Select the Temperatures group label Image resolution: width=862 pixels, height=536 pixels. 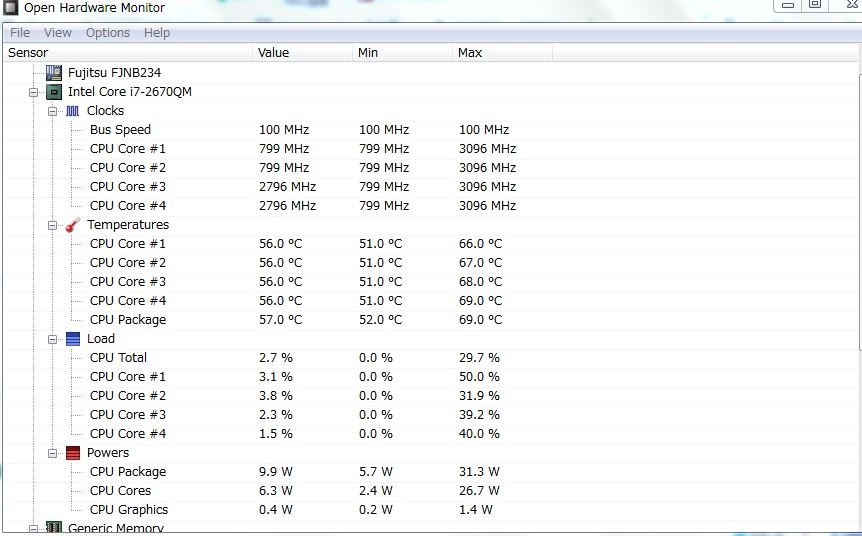(x=128, y=225)
